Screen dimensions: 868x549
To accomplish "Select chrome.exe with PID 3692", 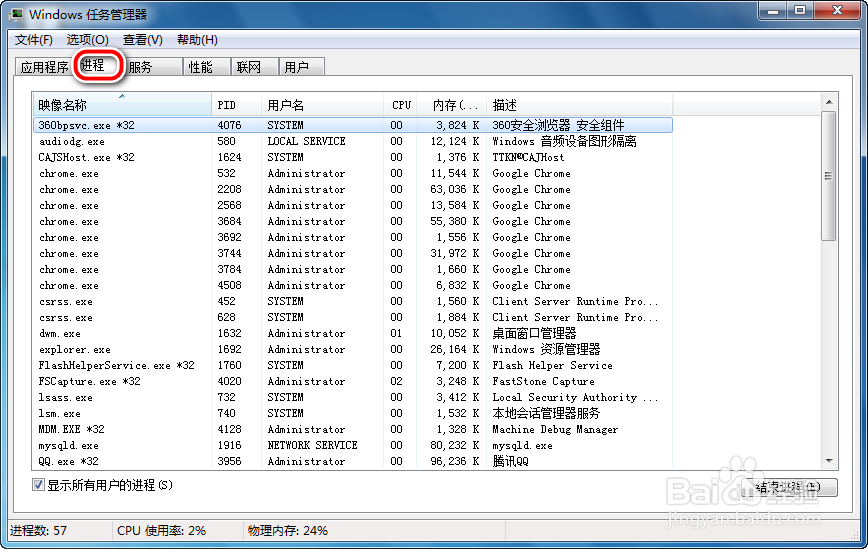I will [x=353, y=237].
